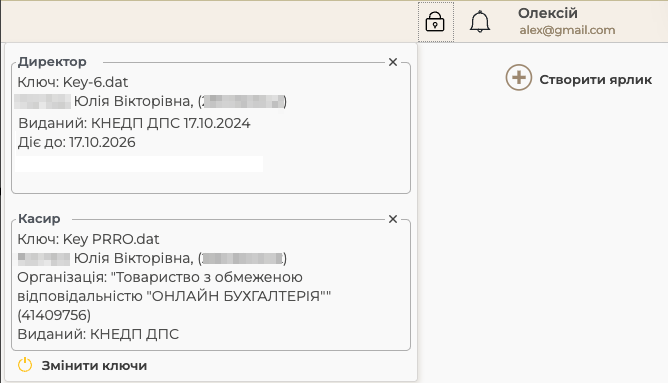Screen dimensions: 668x383
Task: Click the blank white field in Директор card
Action: point(139,164)
